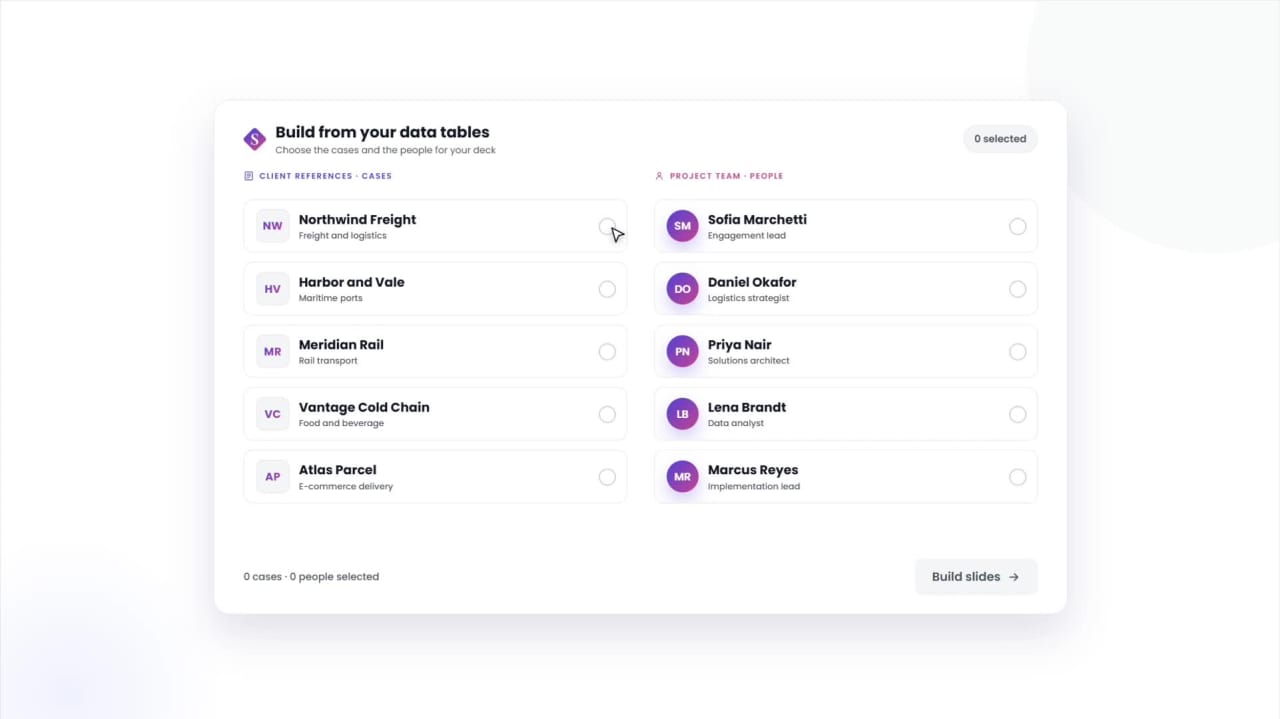Click the Harbor and Vale name
Viewport: 1280px width, 719px height.
pos(352,282)
